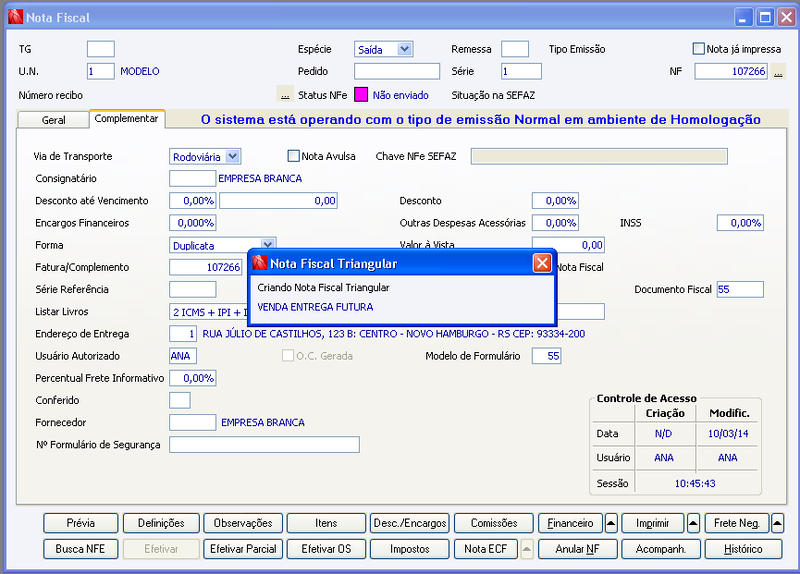This screenshot has height=574, width=800.
Task: Click the Remessa input field
Action: point(515,49)
